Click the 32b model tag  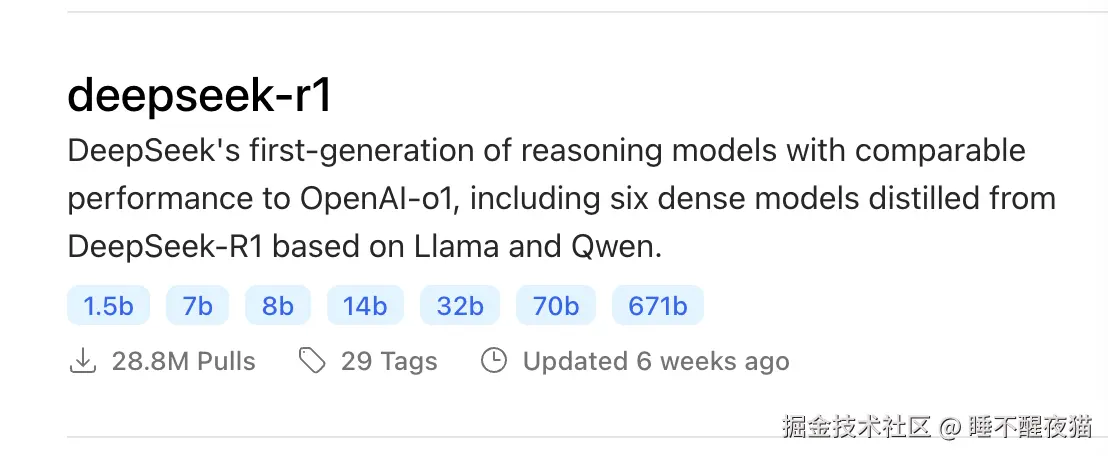460,306
